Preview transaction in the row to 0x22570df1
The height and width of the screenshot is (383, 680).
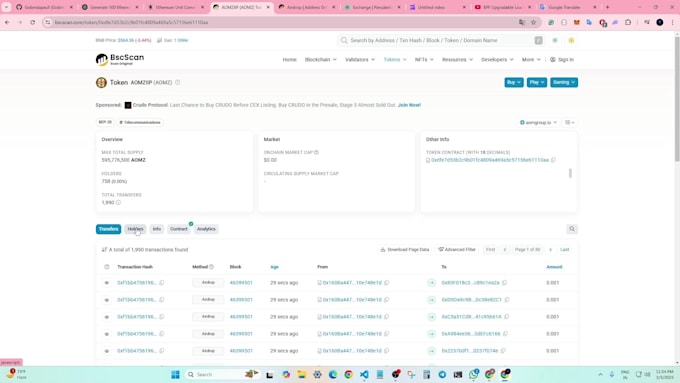(x=107, y=351)
